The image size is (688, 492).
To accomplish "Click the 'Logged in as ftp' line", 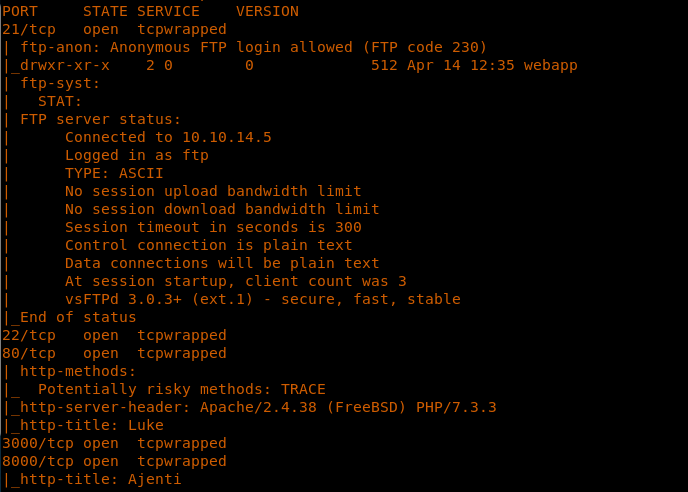I will 136,155.
